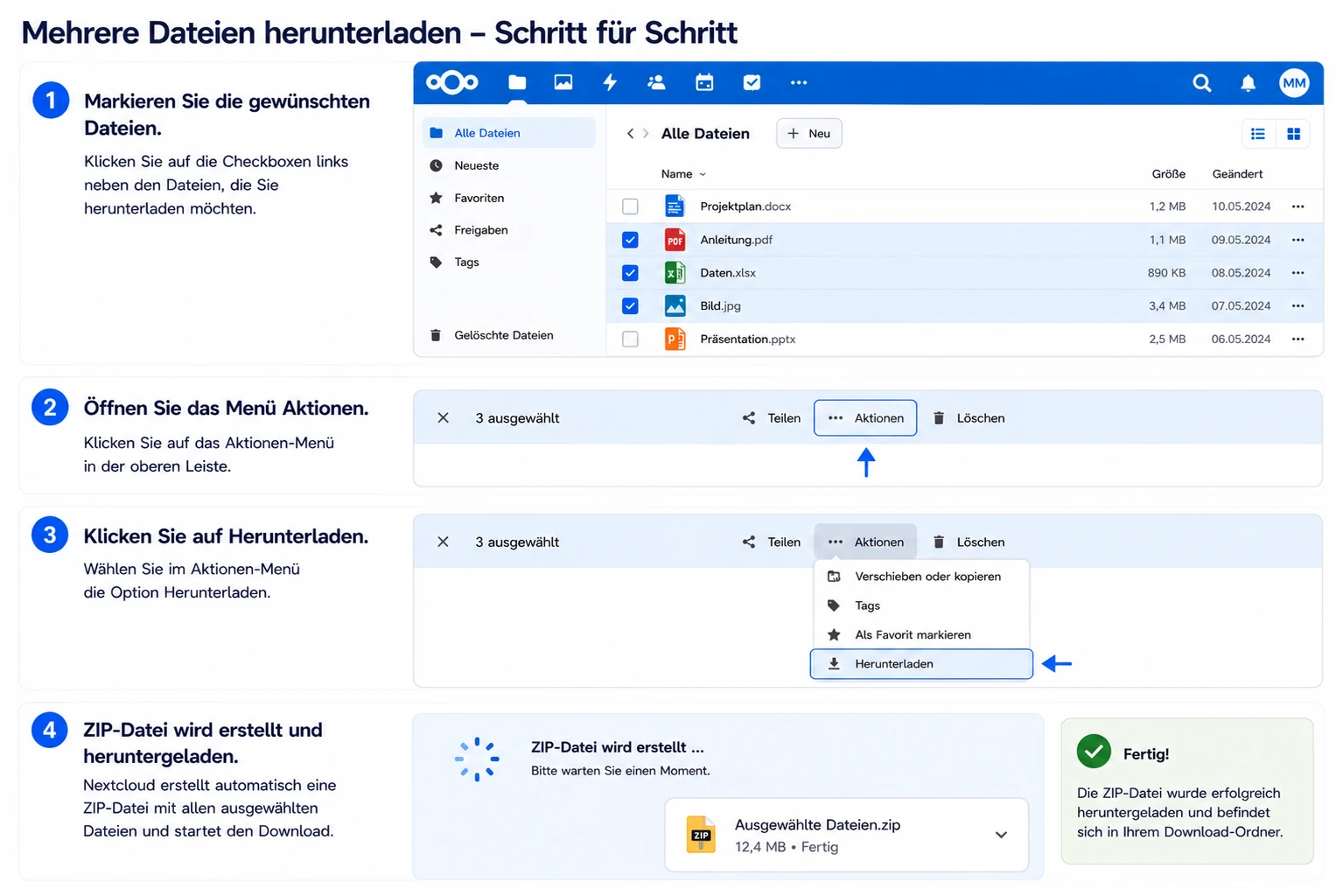
Task: Click file name Präsentation.pptx
Action: click(x=748, y=339)
